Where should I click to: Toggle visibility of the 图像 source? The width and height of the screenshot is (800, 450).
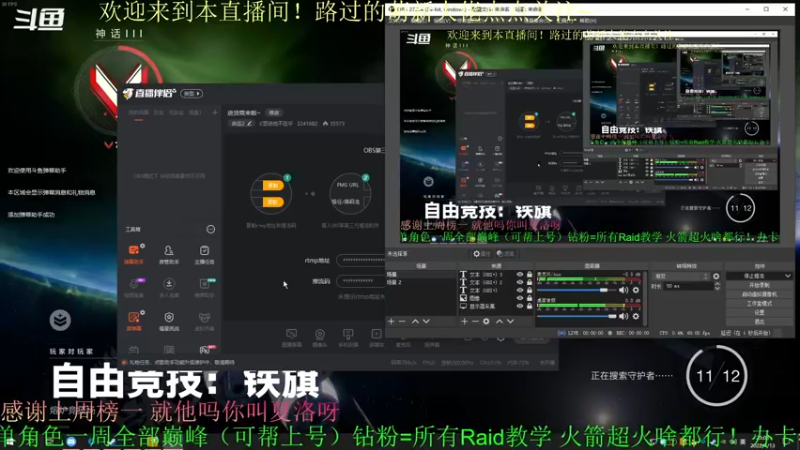519,298
